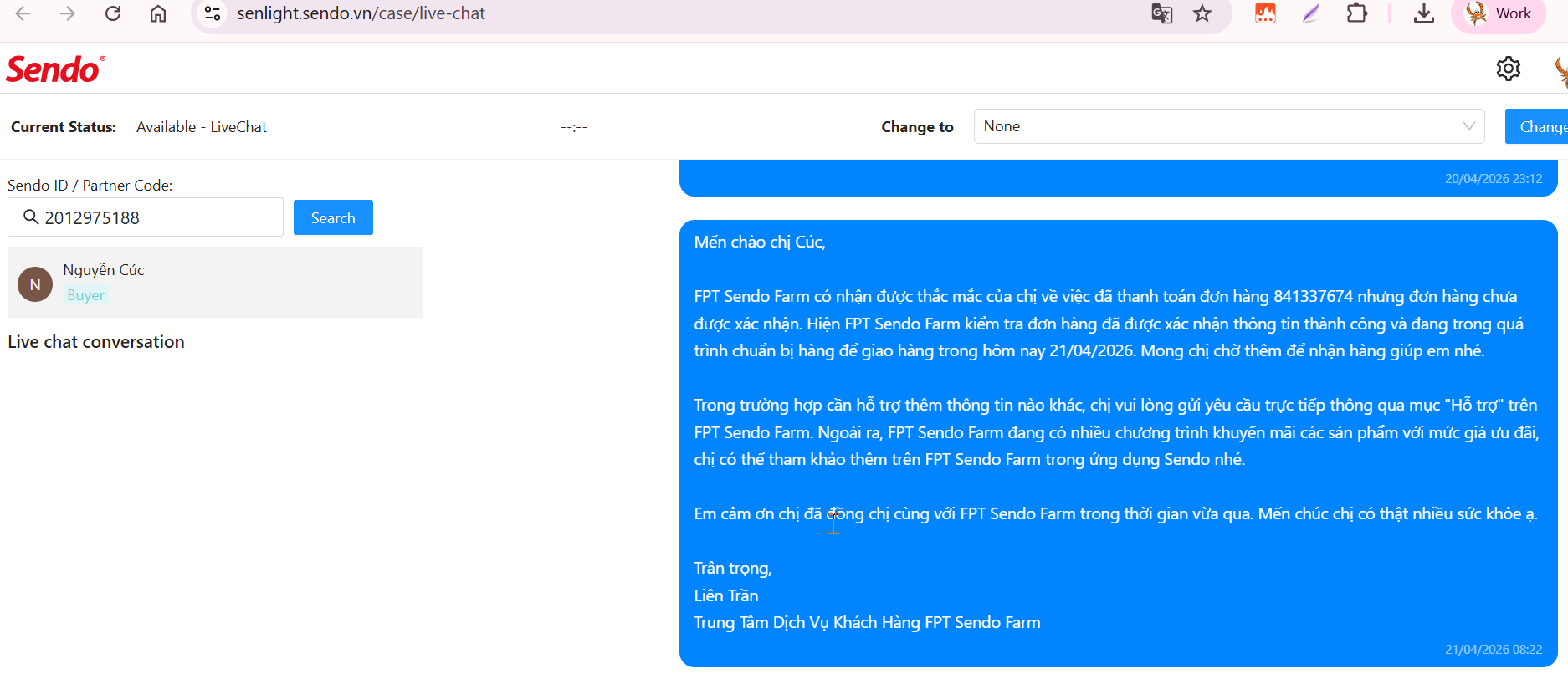Click the N avatar of Nguyễn Cúc

click(x=35, y=284)
